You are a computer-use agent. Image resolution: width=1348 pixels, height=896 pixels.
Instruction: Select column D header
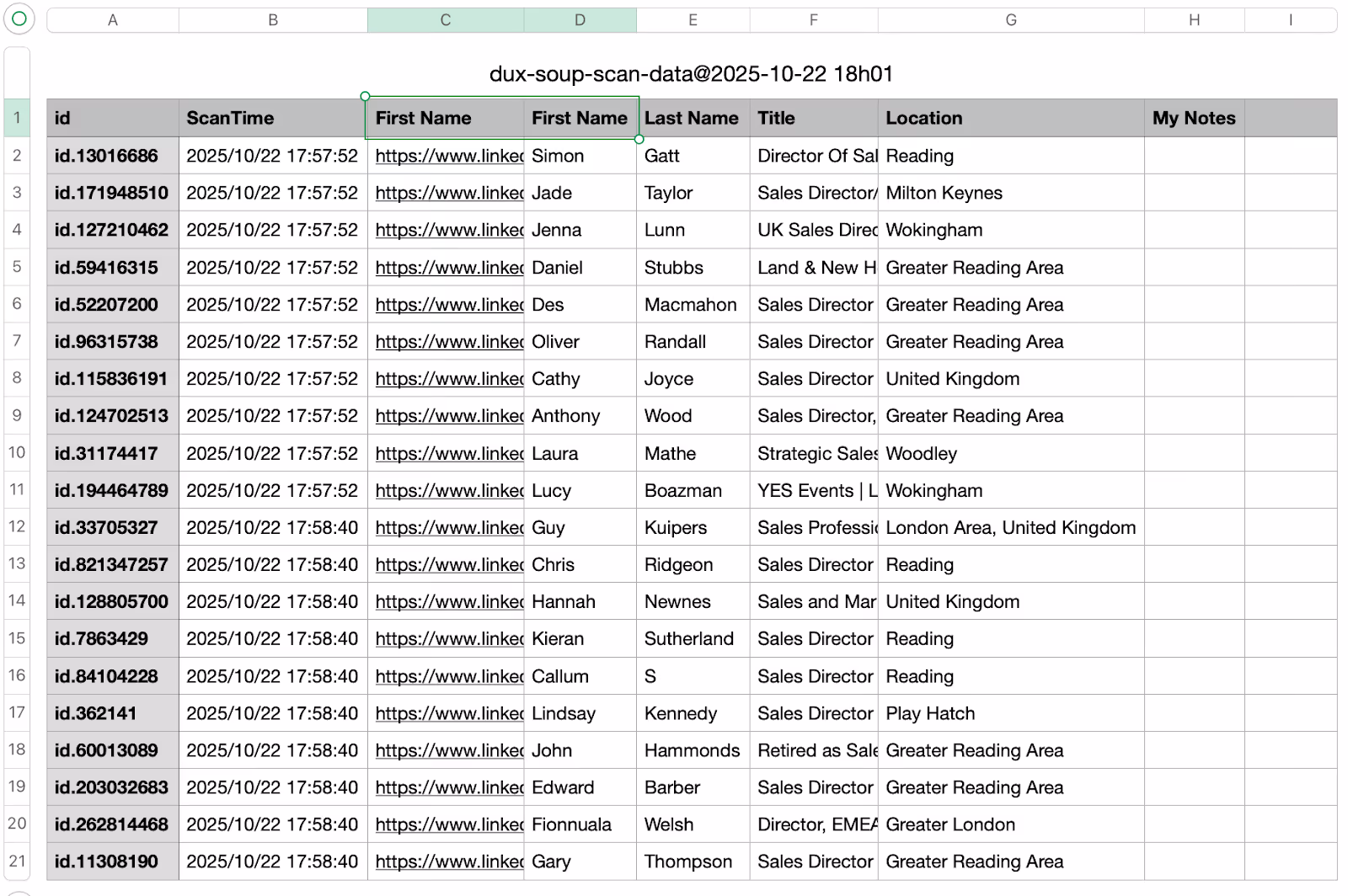click(x=580, y=20)
